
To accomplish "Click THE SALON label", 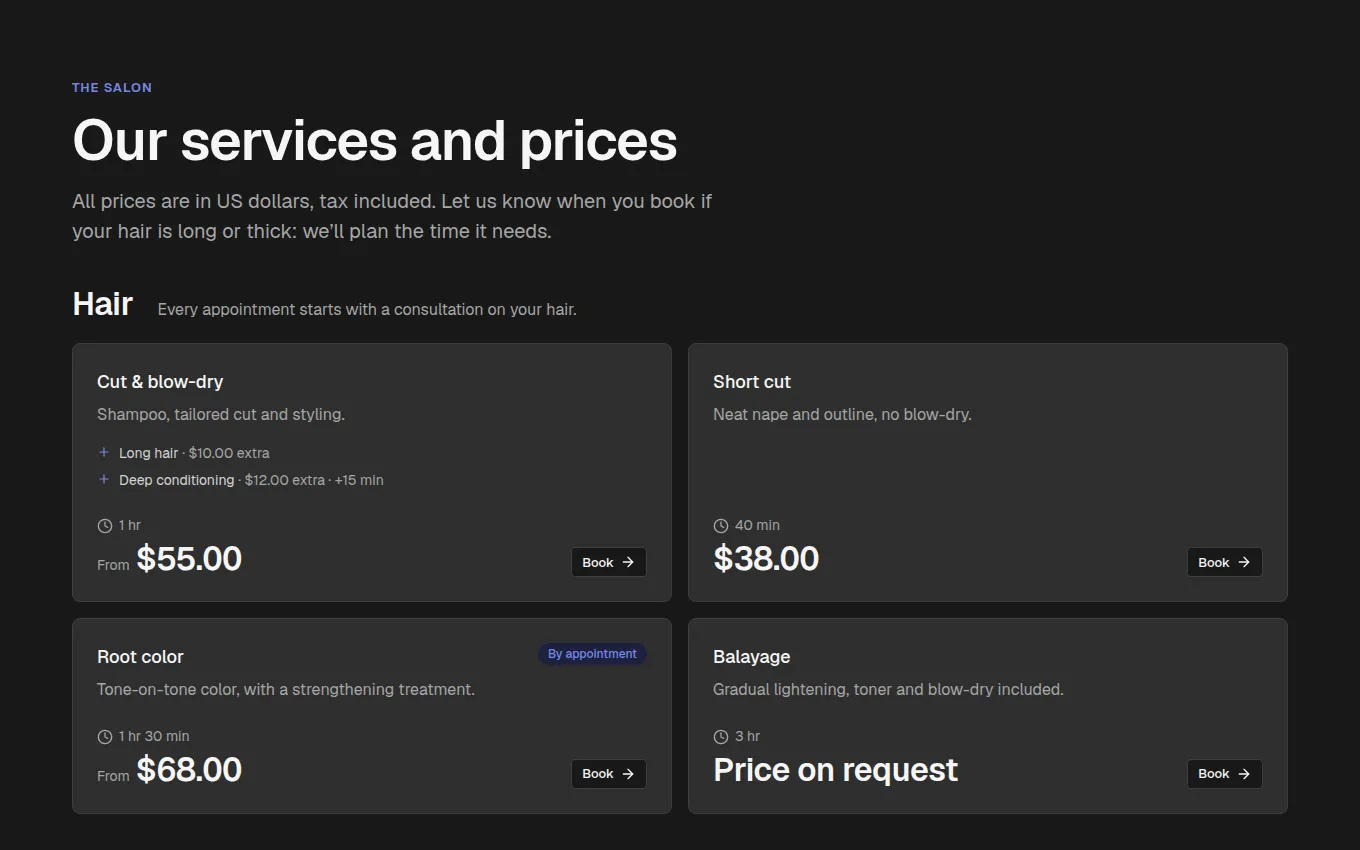I will [x=112, y=88].
